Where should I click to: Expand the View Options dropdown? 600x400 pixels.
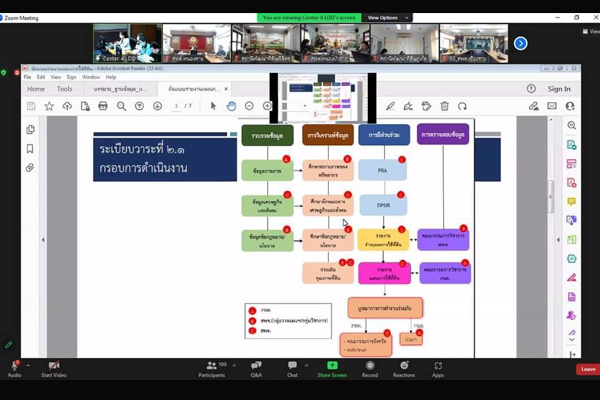(x=384, y=17)
